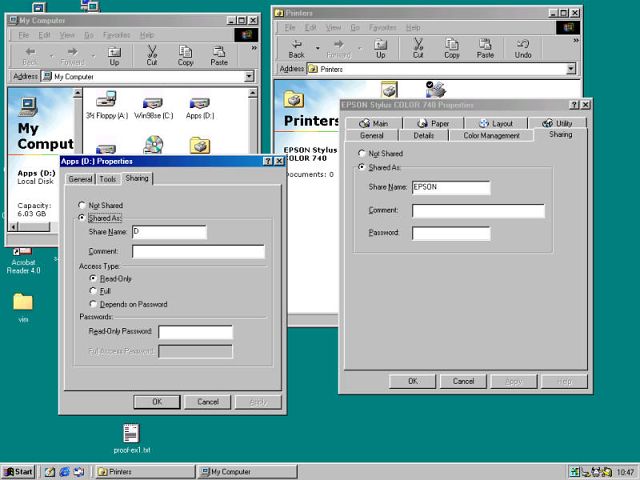Select the Win98se (C:) drive icon
This screenshot has width=640, height=480.
153,107
